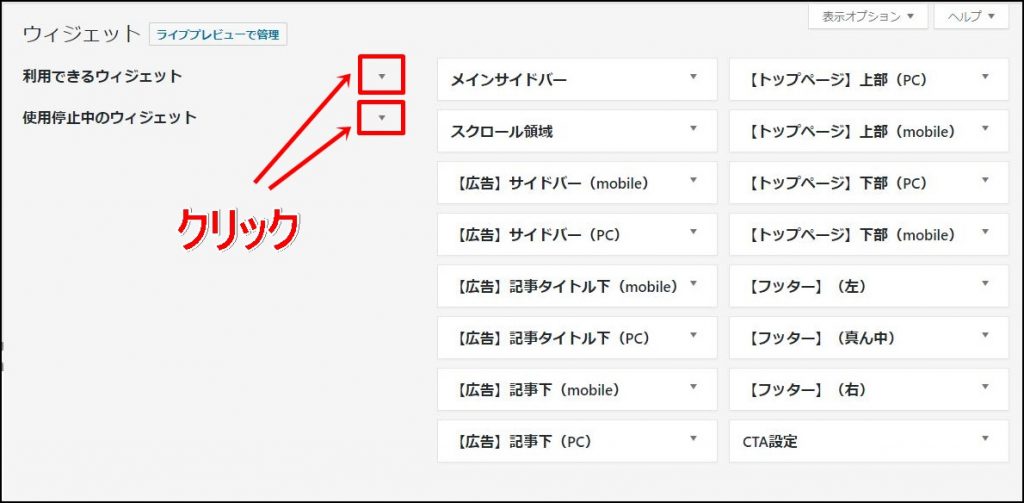Expand the CTA設定 arrow
This screenshot has height=503, width=1024.
(985, 438)
